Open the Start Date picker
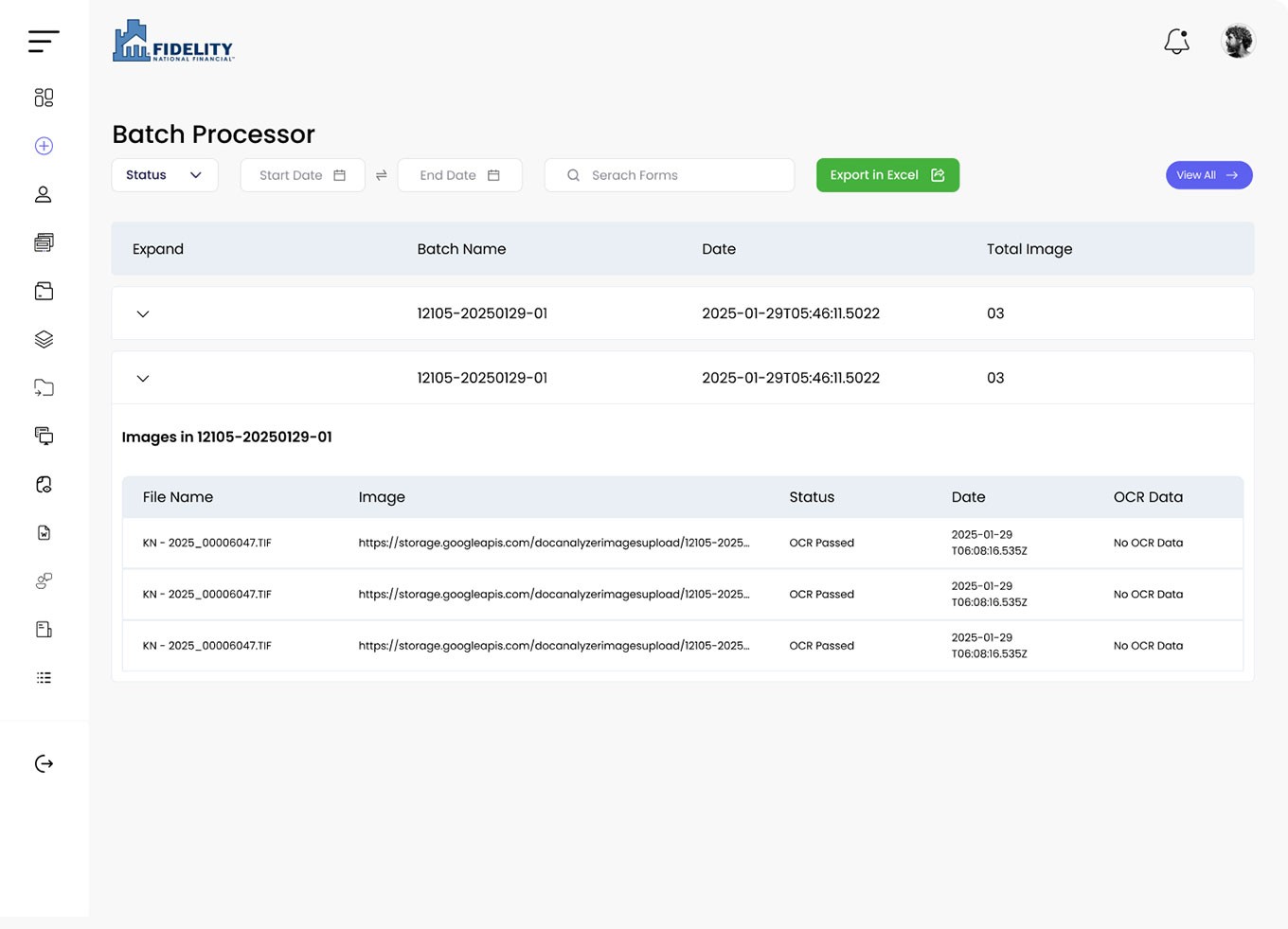1288x929 pixels. (302, 175)
